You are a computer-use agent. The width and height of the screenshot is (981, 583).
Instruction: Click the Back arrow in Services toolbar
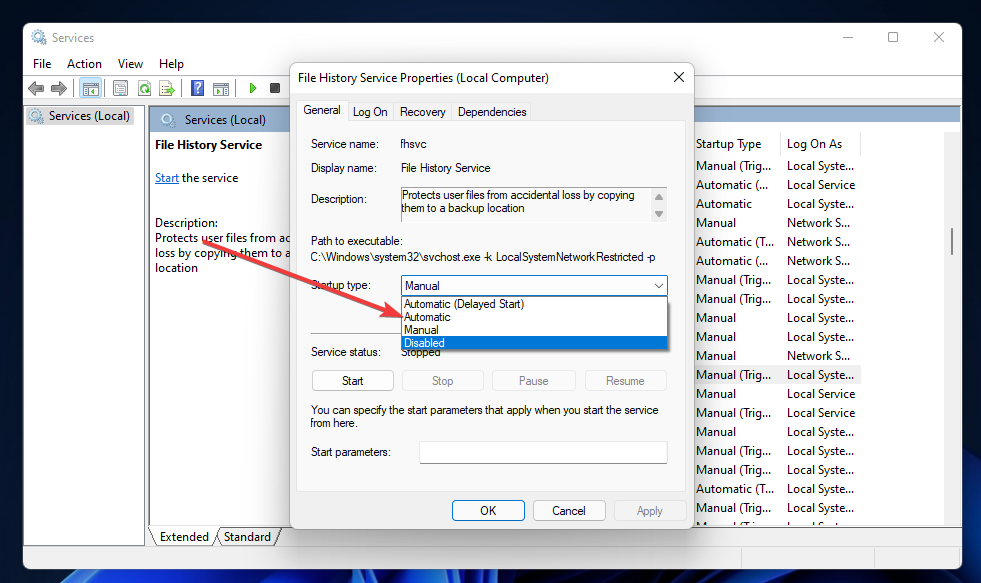click(36, 88)
